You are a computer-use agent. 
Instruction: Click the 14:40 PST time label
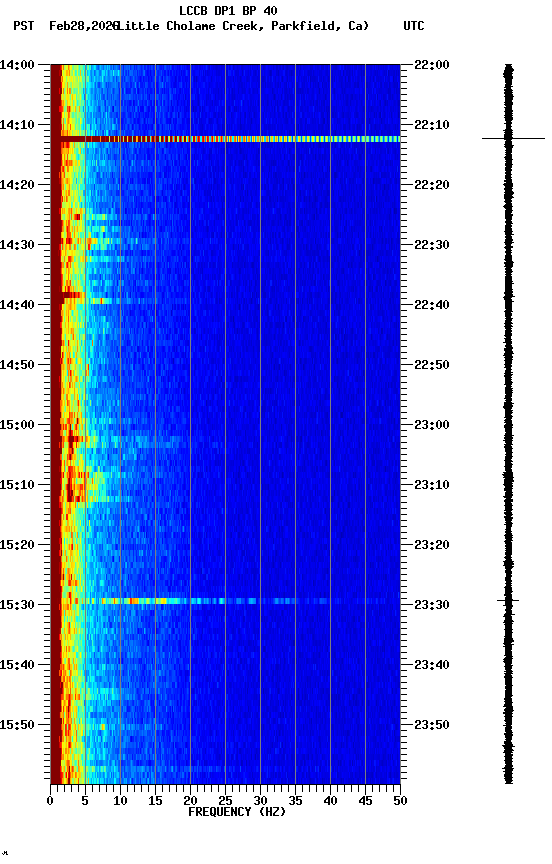17,305
